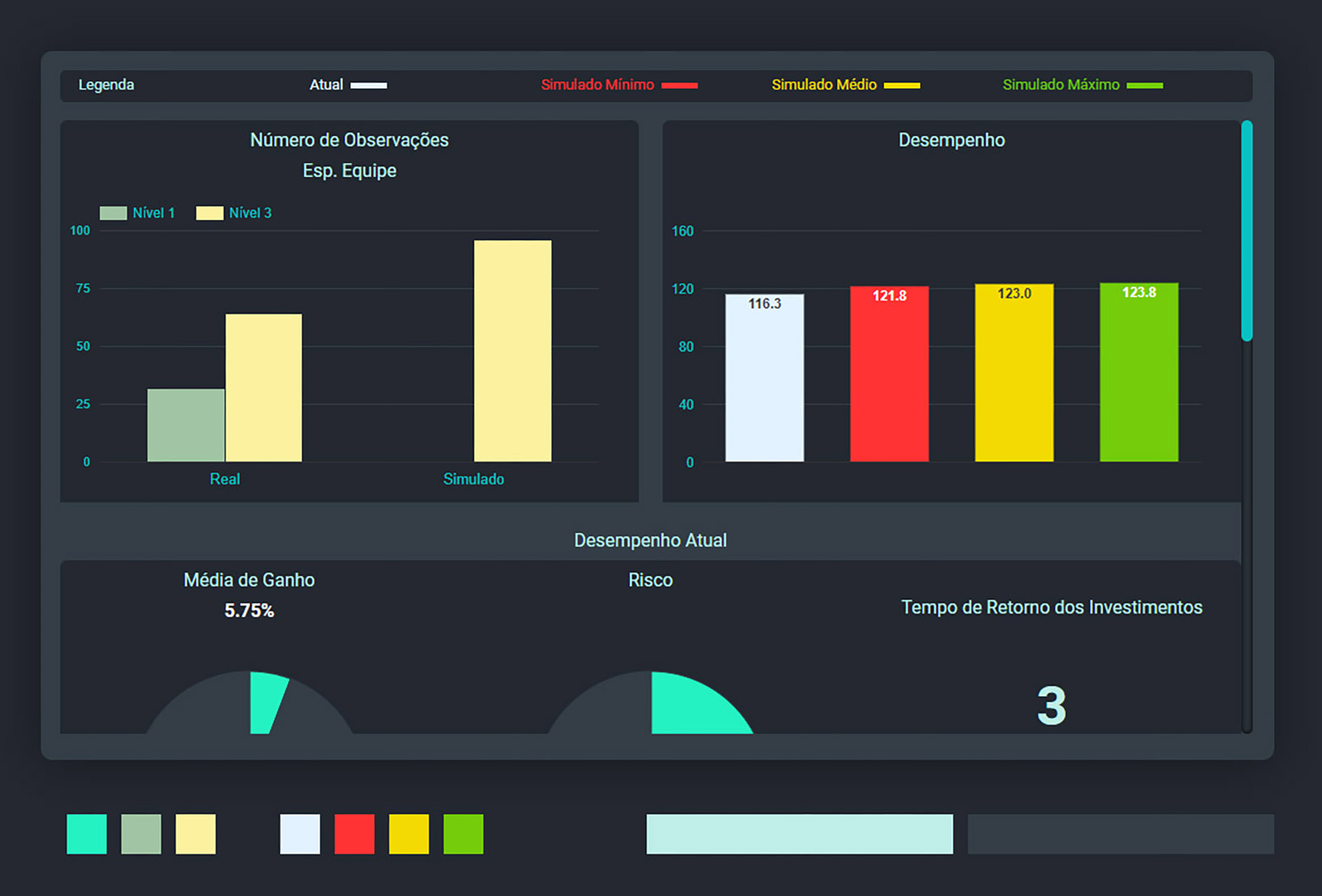Click the teal vertical scrollbar thumb
Viewport: 1322px width, 896px height.
coord(1247,231)
